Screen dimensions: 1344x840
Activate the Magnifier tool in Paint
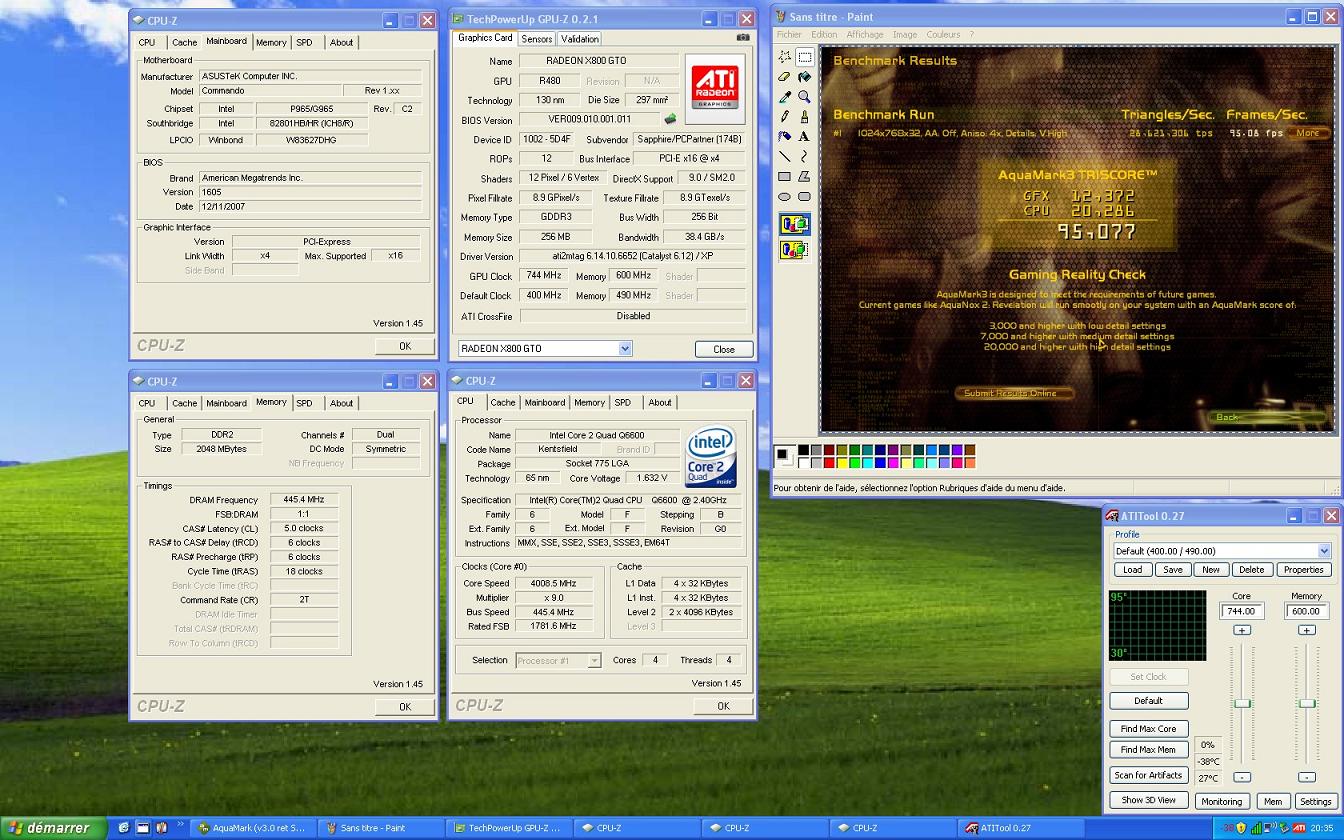pyautogui.click(x=804, y=97)
